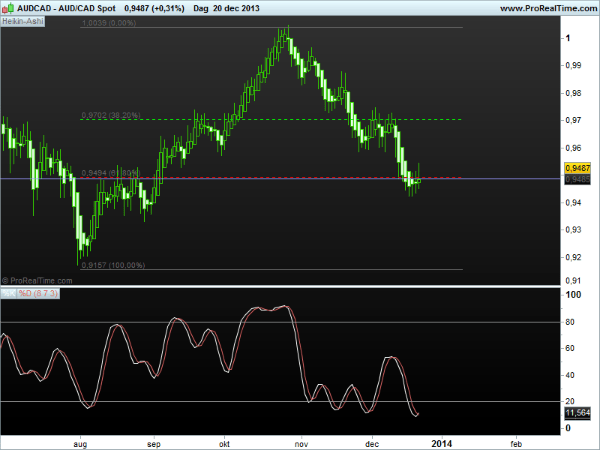
Task: Click the 0,93 price axis label
Action: tap(573, 230)
